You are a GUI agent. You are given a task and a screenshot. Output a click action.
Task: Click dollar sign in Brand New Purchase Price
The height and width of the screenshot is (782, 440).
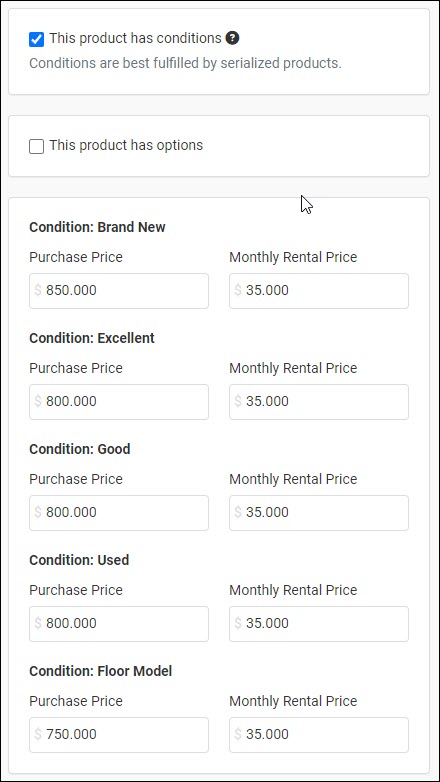click(38, 290)
